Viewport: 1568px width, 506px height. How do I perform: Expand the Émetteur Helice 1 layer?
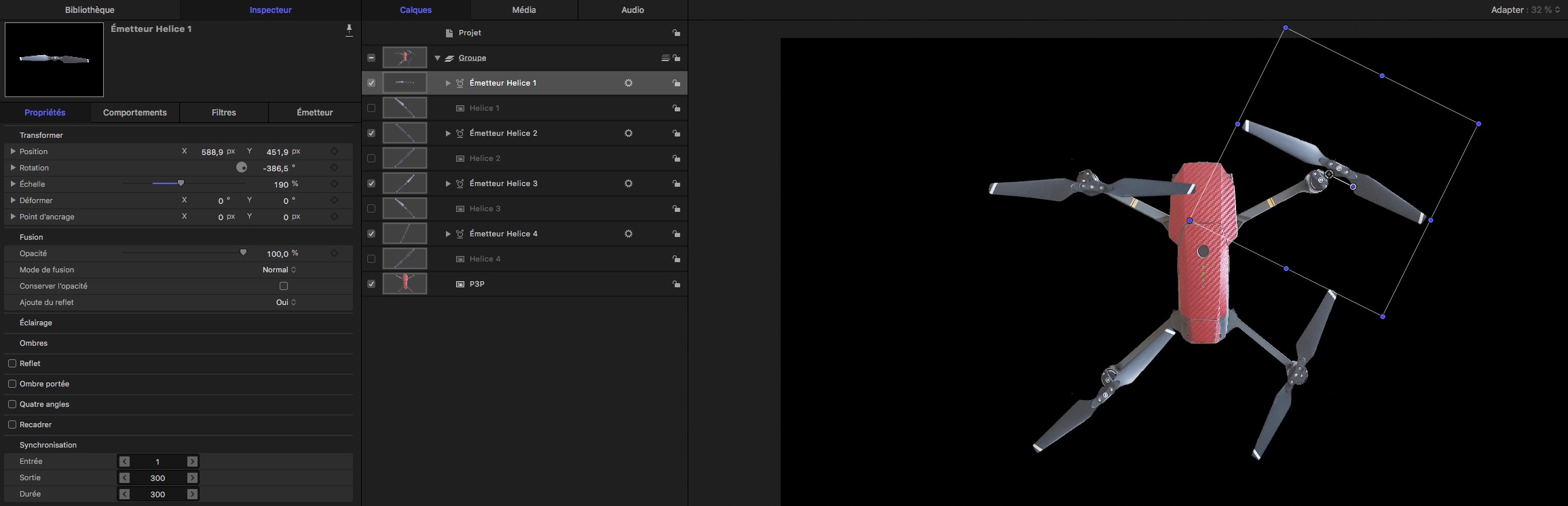click(448, 83)
